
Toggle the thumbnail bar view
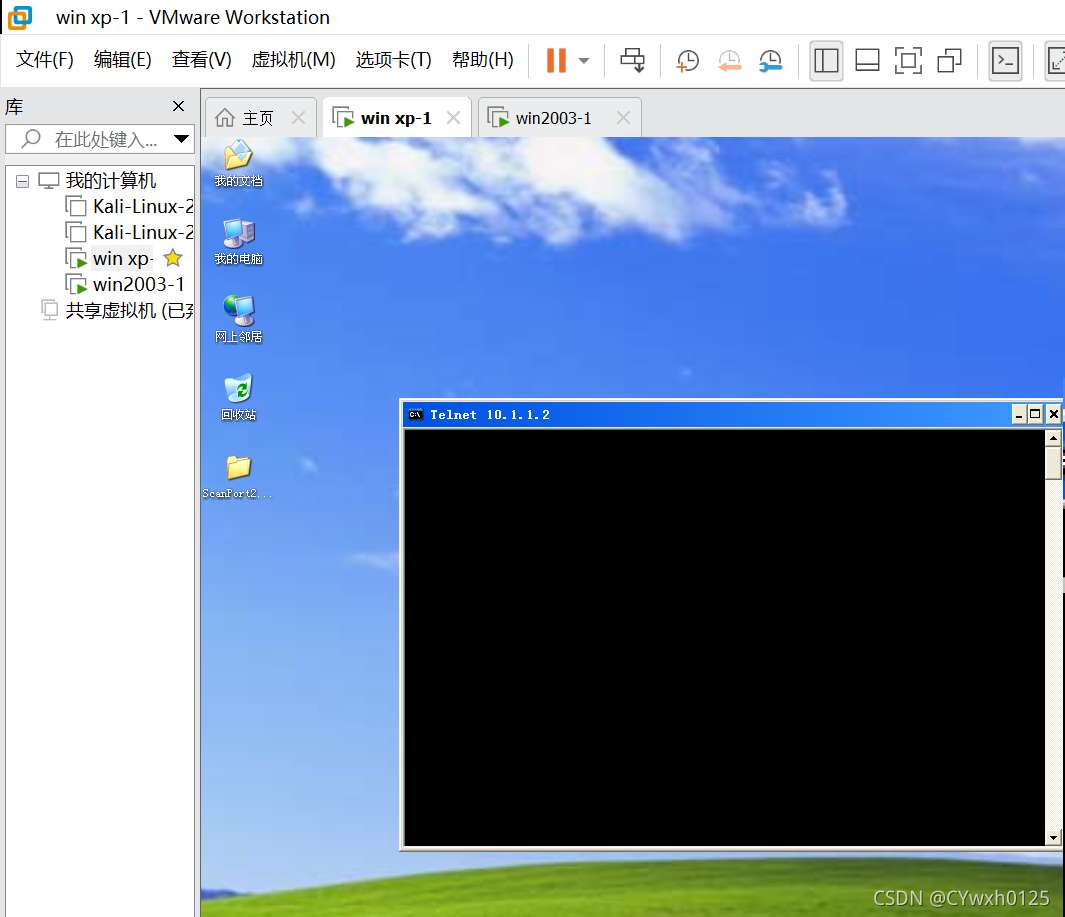[x=867, y=60]
